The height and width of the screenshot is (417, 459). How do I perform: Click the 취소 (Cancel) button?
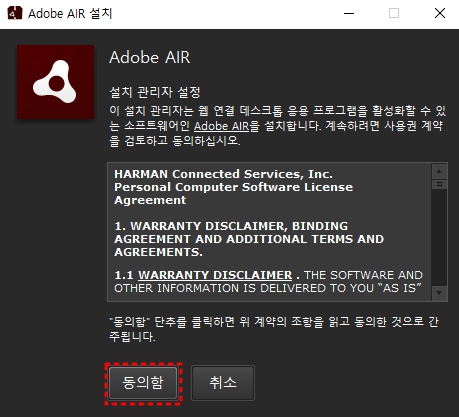pyautogui.click(x=223, y=383)
